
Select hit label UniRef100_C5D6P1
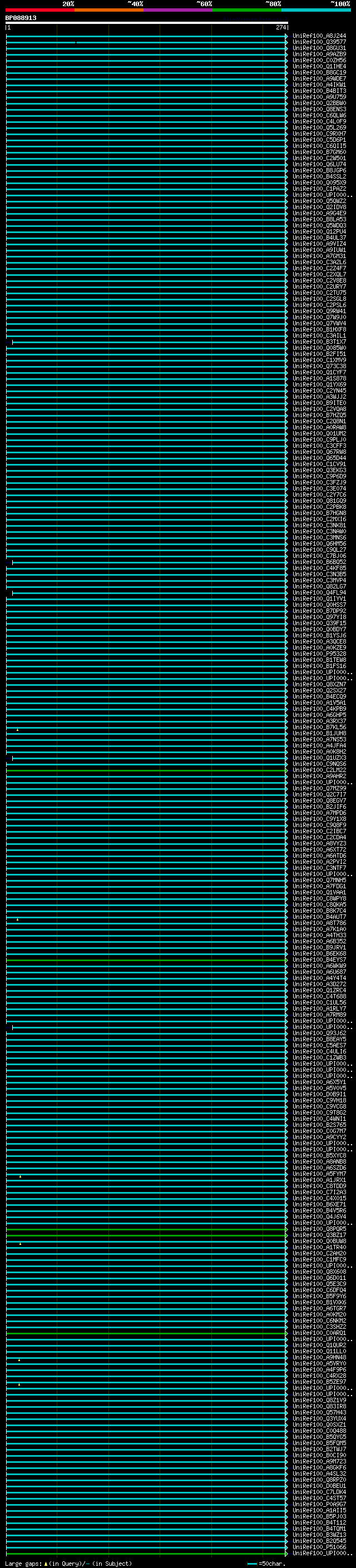319,140
